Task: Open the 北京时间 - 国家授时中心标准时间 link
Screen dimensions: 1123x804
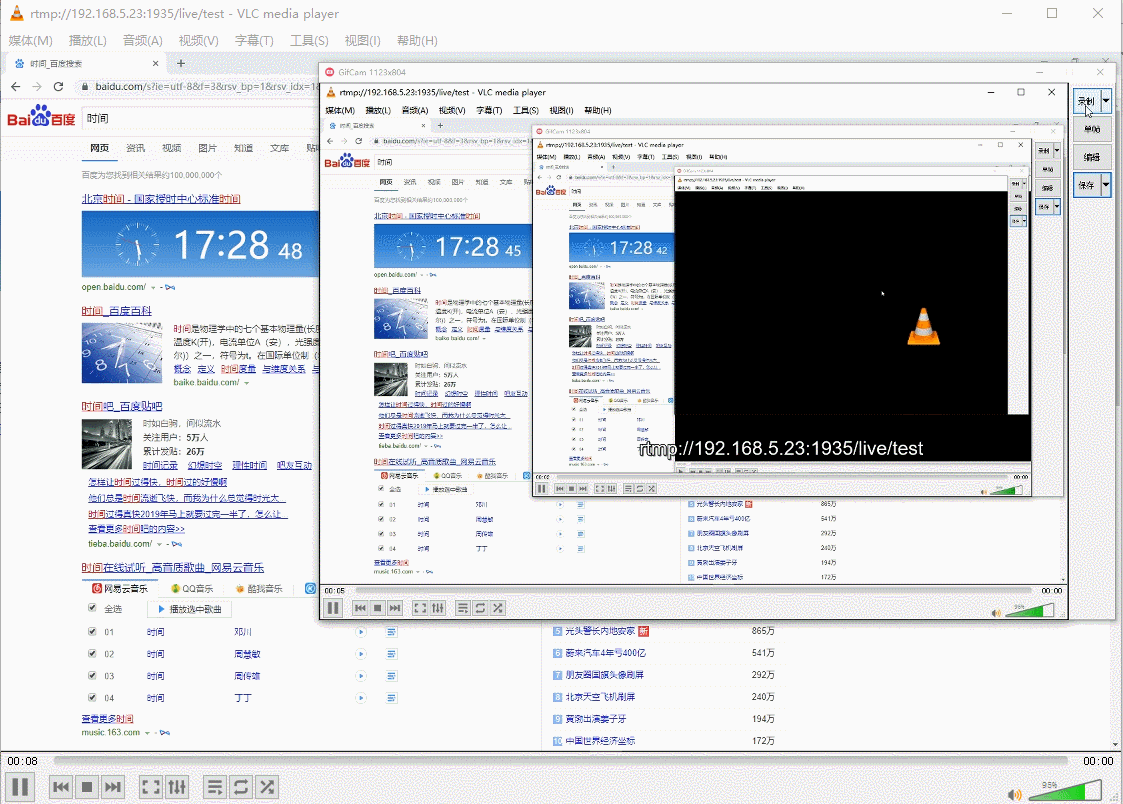Action: click(161, 199)
